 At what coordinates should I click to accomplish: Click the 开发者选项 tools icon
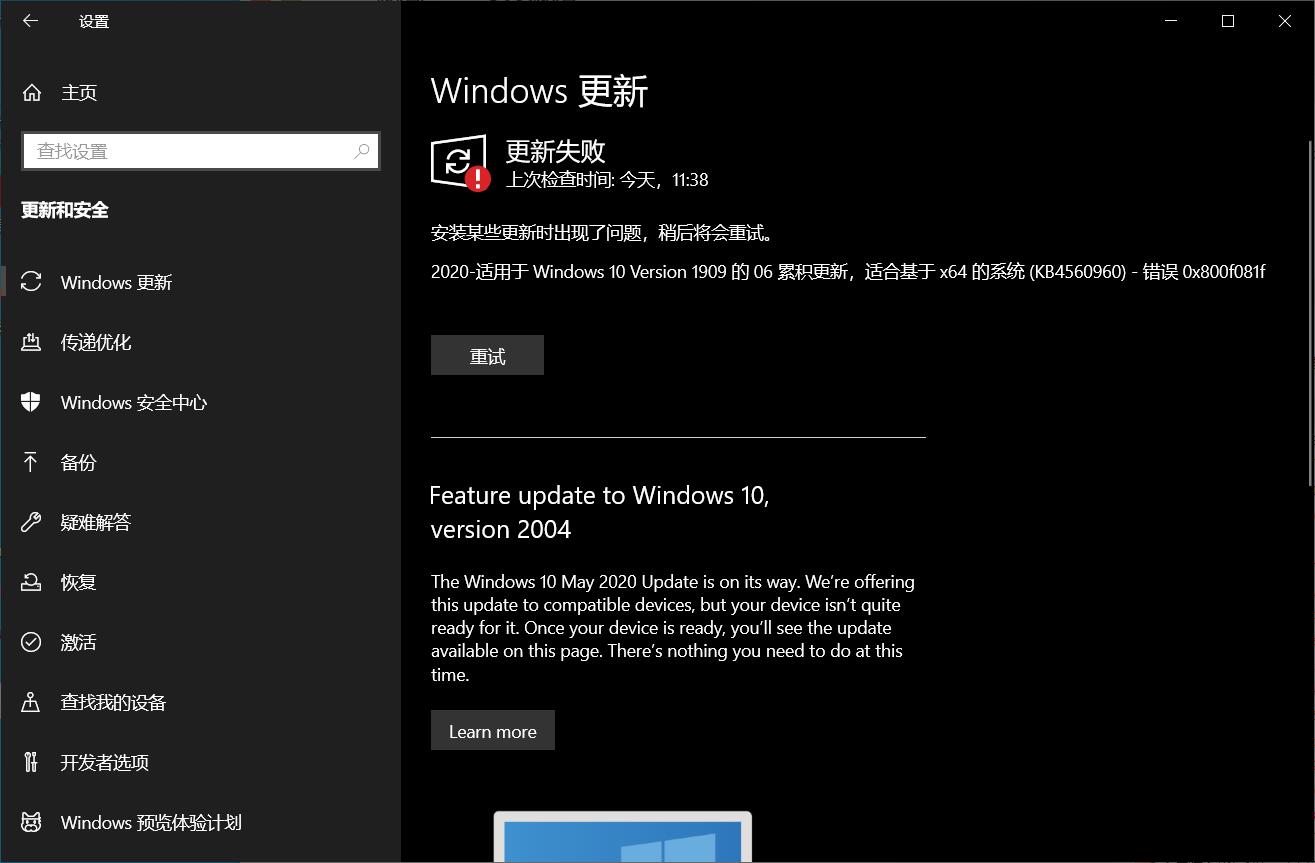pyautogui.click(x=31, y=762)
